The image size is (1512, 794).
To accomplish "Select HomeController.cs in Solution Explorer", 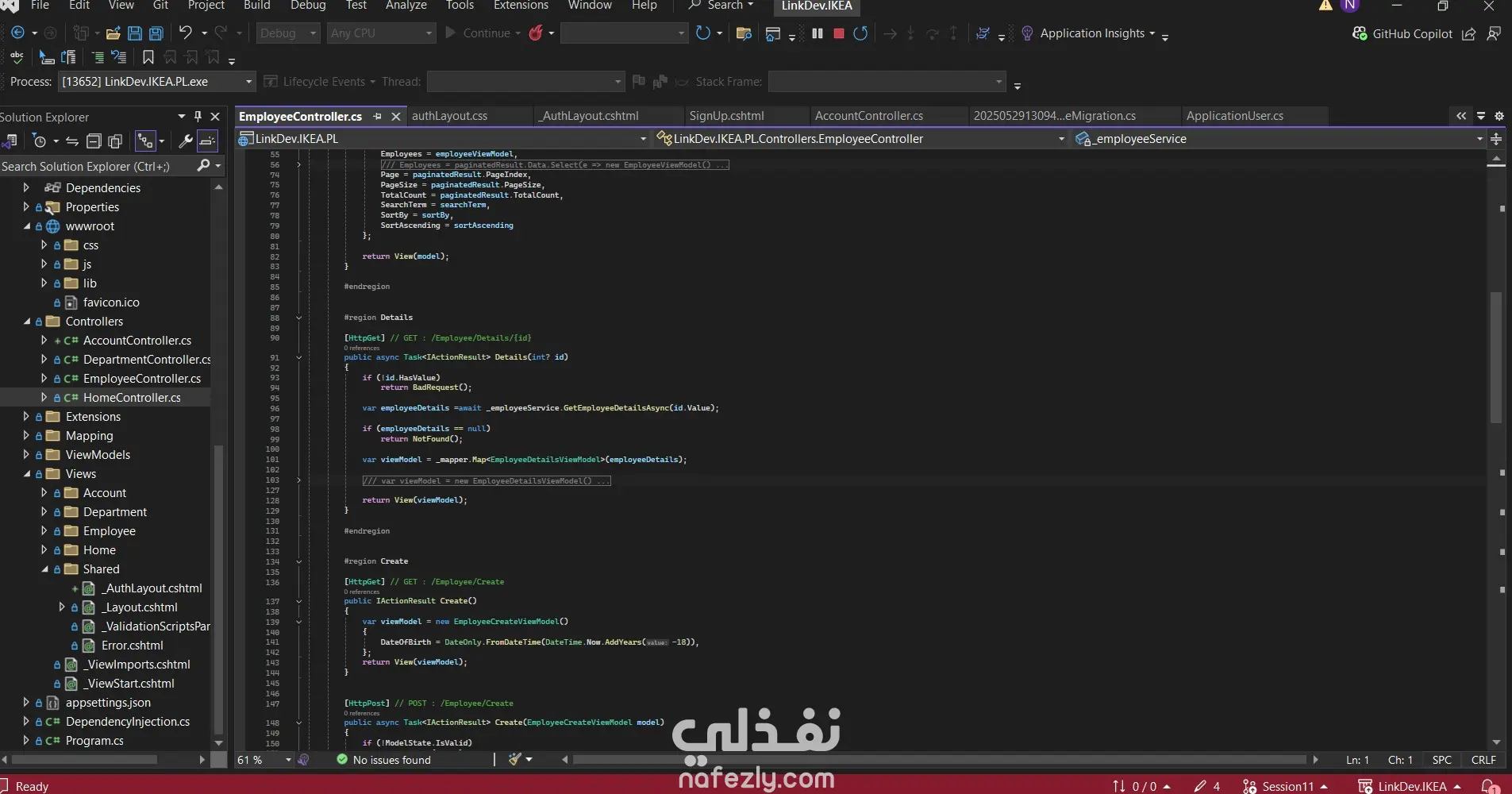I will click(x=132, y=397).
